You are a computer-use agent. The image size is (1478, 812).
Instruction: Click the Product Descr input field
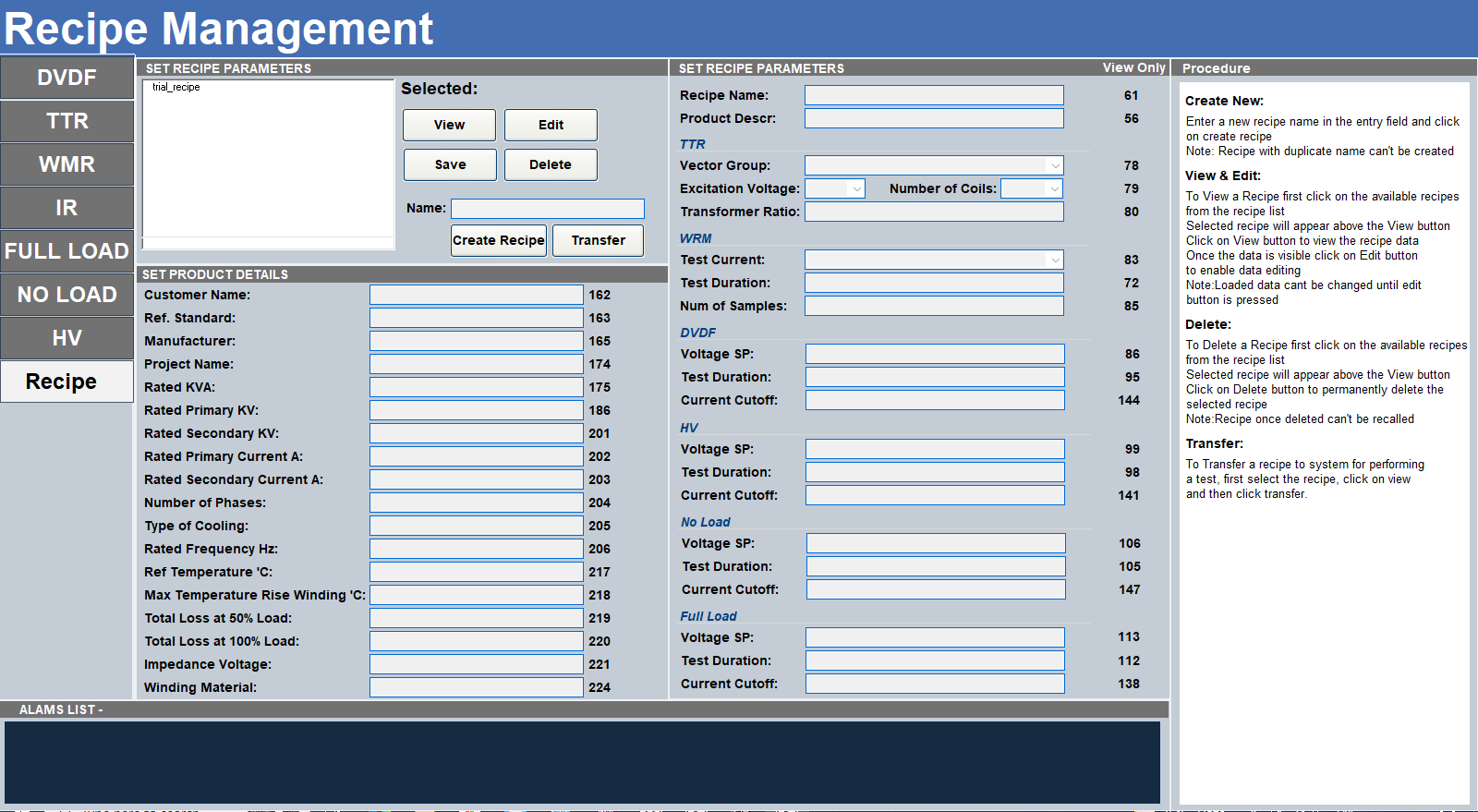(934, 118)
